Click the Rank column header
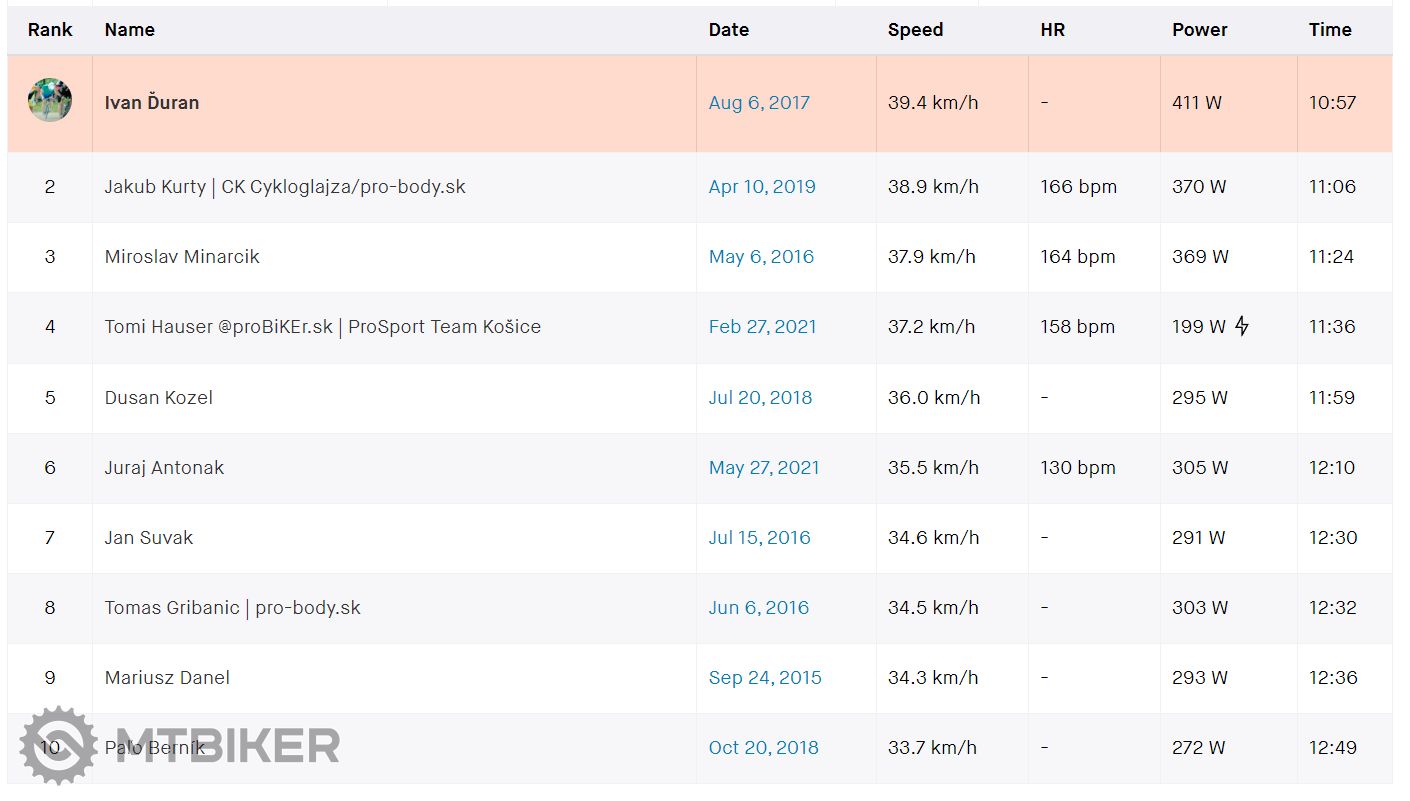This screenshot has width=1410, height=801. [50, 30]
